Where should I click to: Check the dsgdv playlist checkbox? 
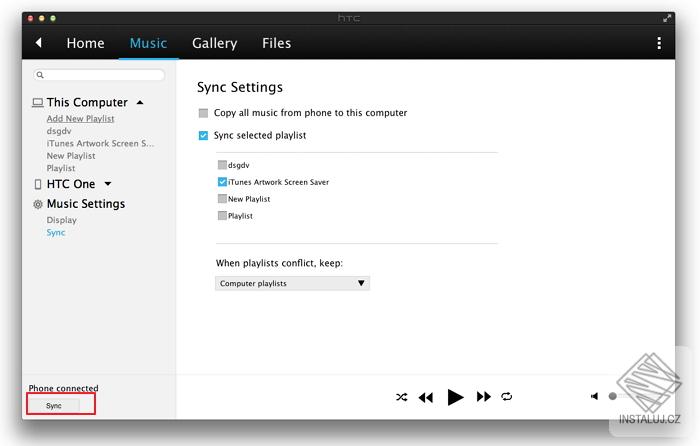222,165
